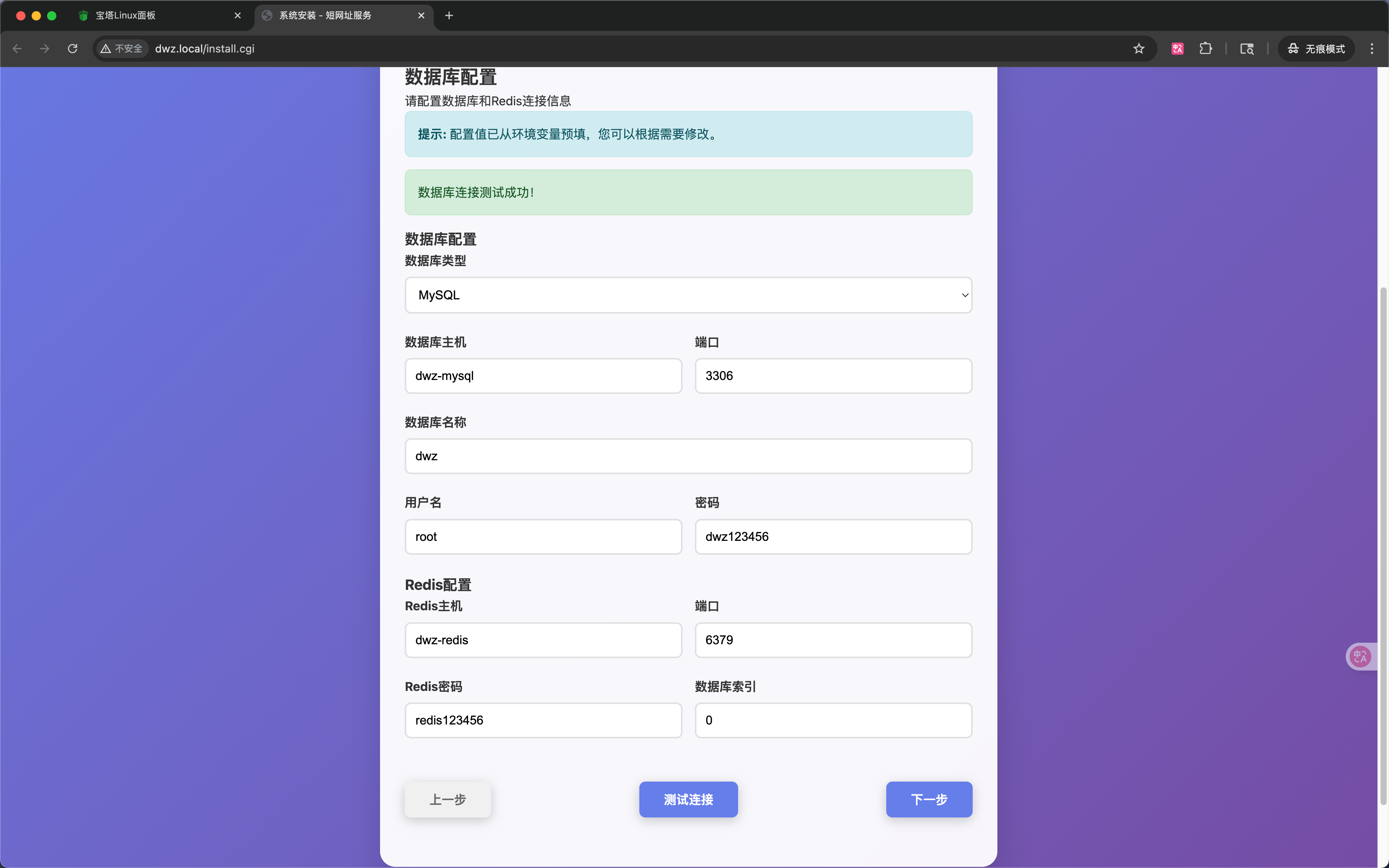This screenshot has height=868, width=1389.
Task: Open Chrome three-dot menu
Action: (1372, 49)
